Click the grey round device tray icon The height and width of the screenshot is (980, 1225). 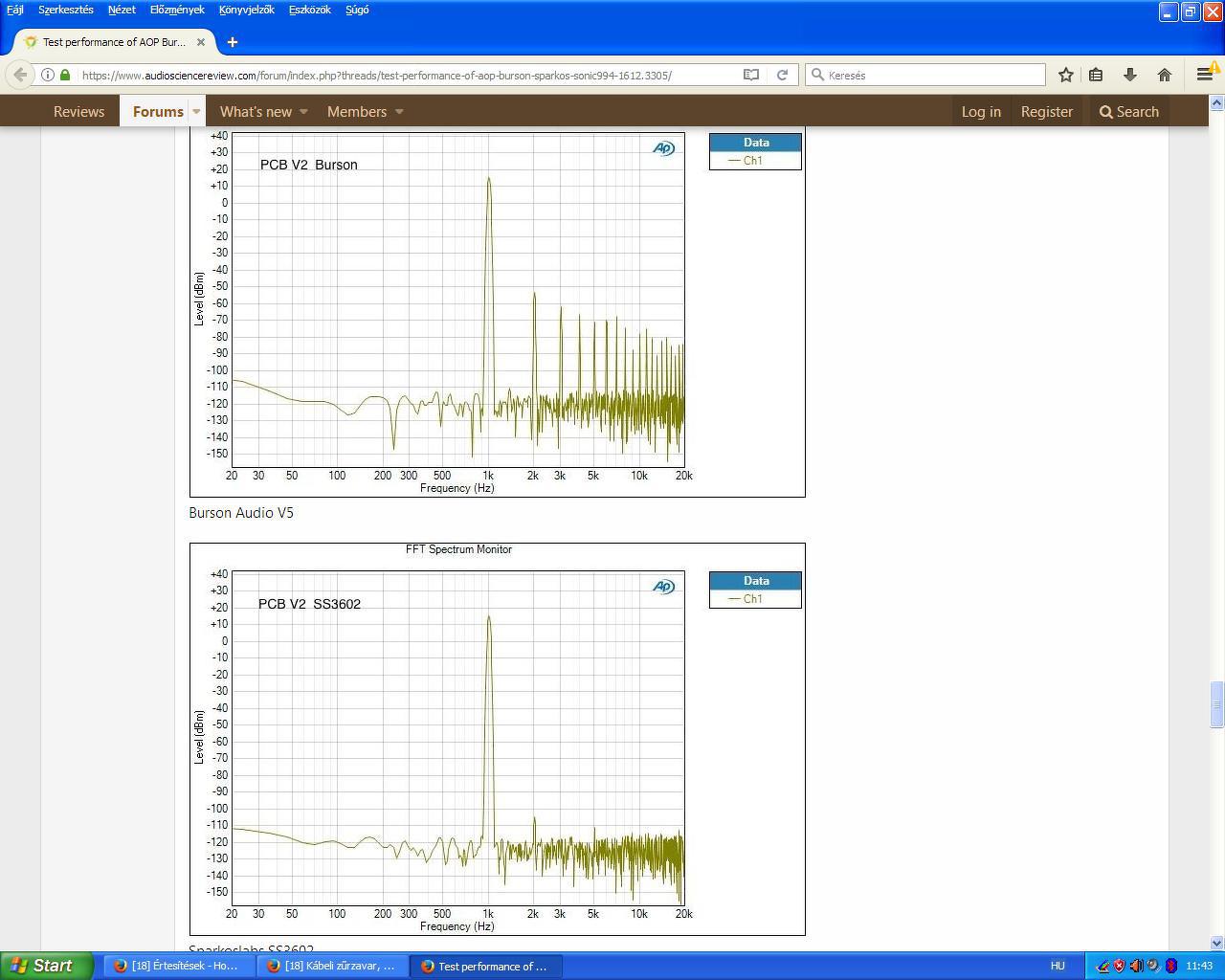(x=1153, y=966)
